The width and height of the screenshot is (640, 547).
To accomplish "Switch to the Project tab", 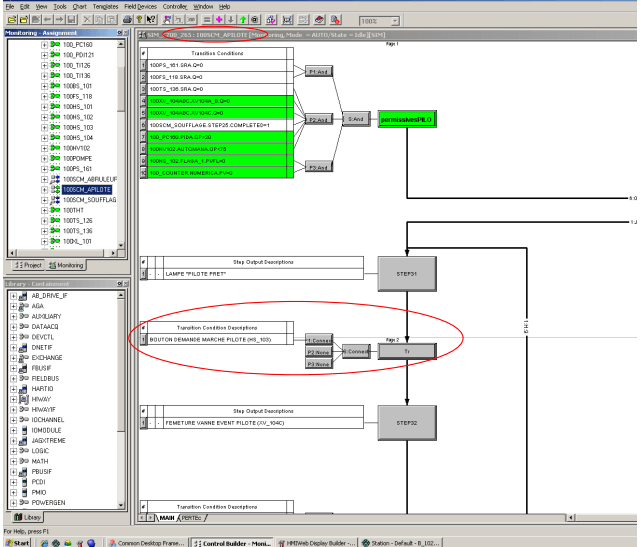I will tap(28, 265).
